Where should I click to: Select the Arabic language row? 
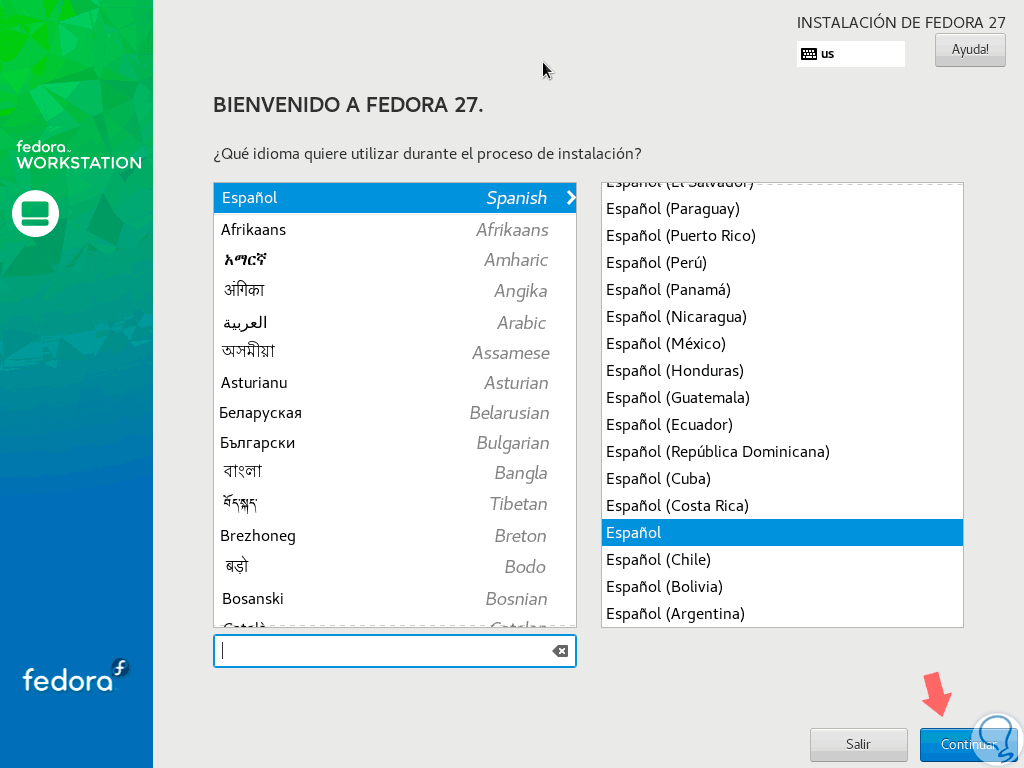coord(394,322)
